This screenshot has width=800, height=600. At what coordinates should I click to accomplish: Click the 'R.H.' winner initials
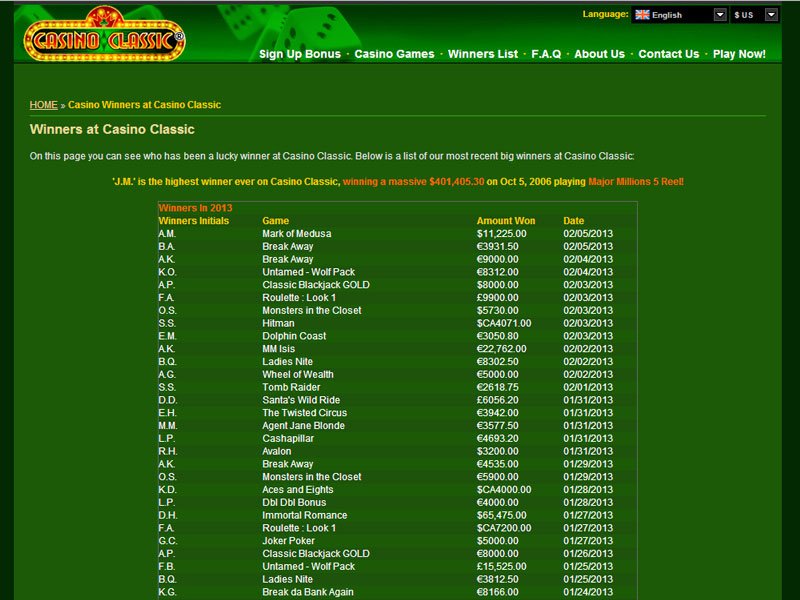click(x=167, y=451)
